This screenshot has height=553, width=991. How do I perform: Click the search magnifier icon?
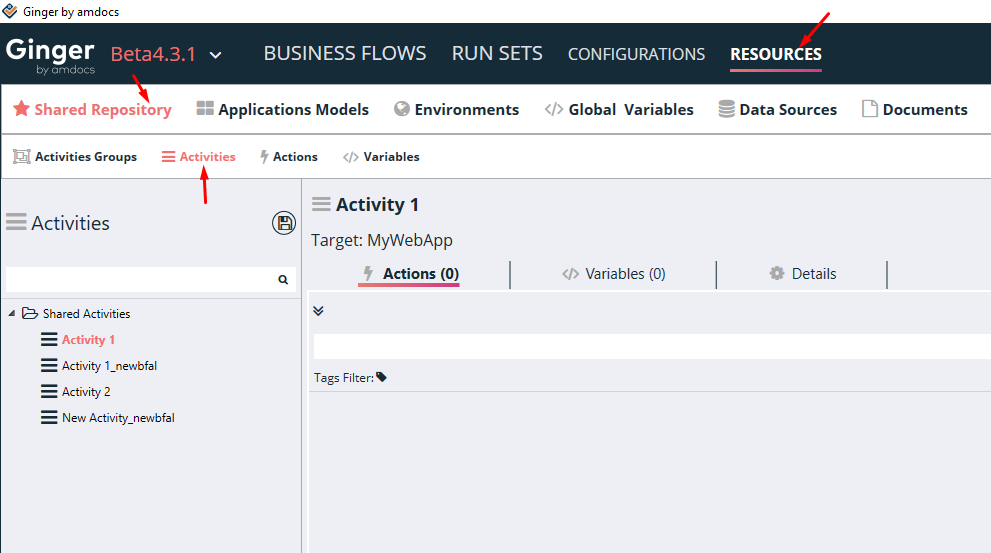pos(283,280)
